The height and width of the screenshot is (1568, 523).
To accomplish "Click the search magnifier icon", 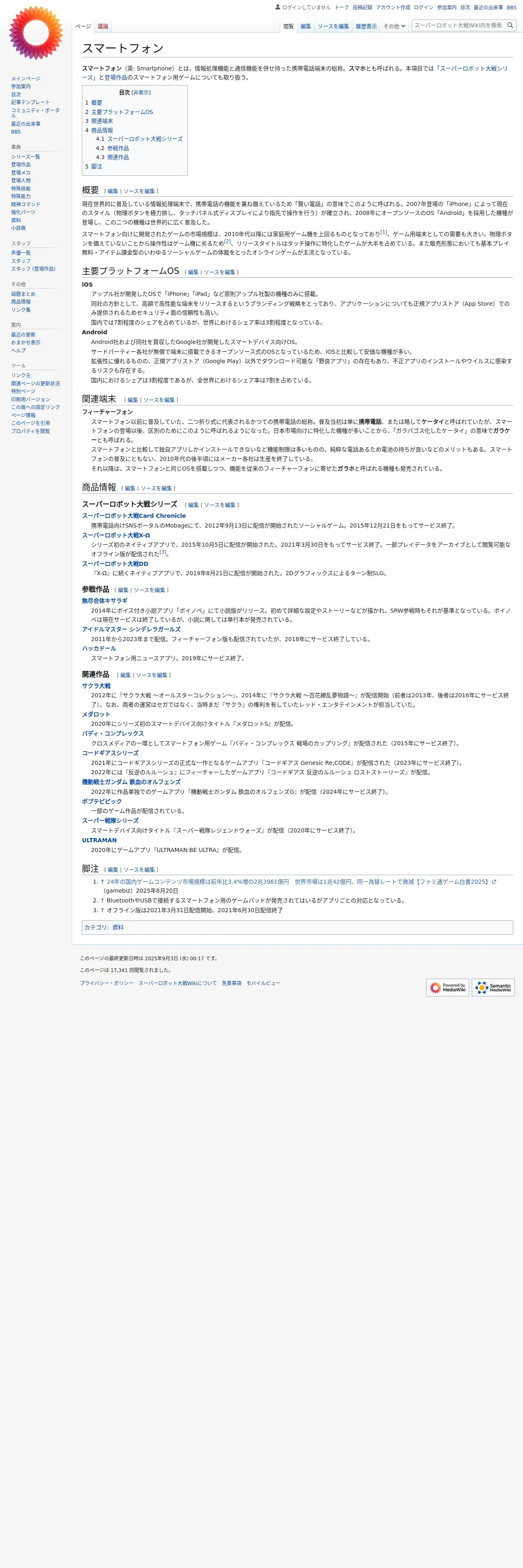I will [x=510, y=26].
